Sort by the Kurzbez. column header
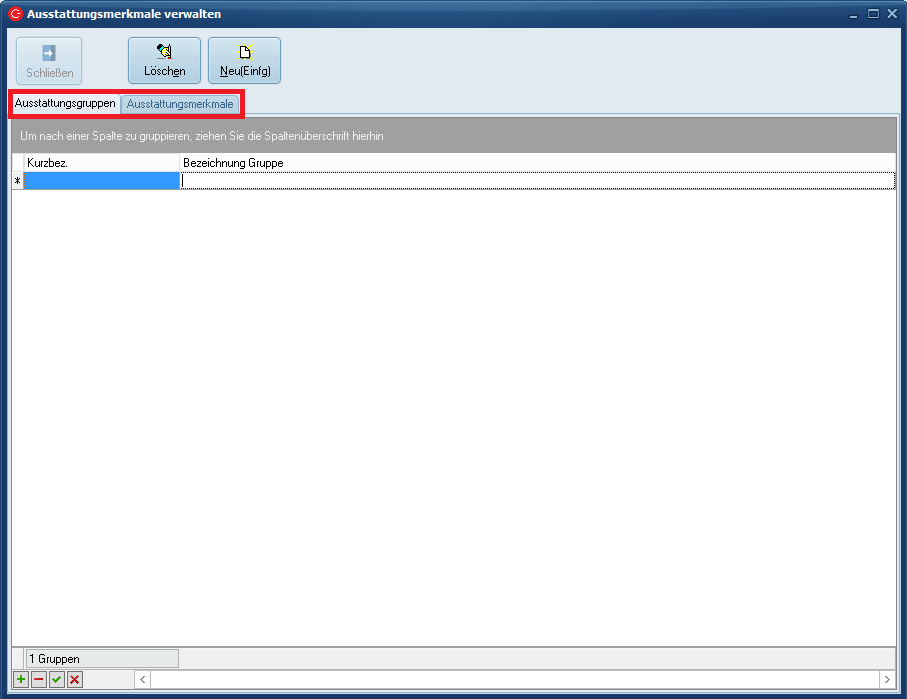 point(100,162)
